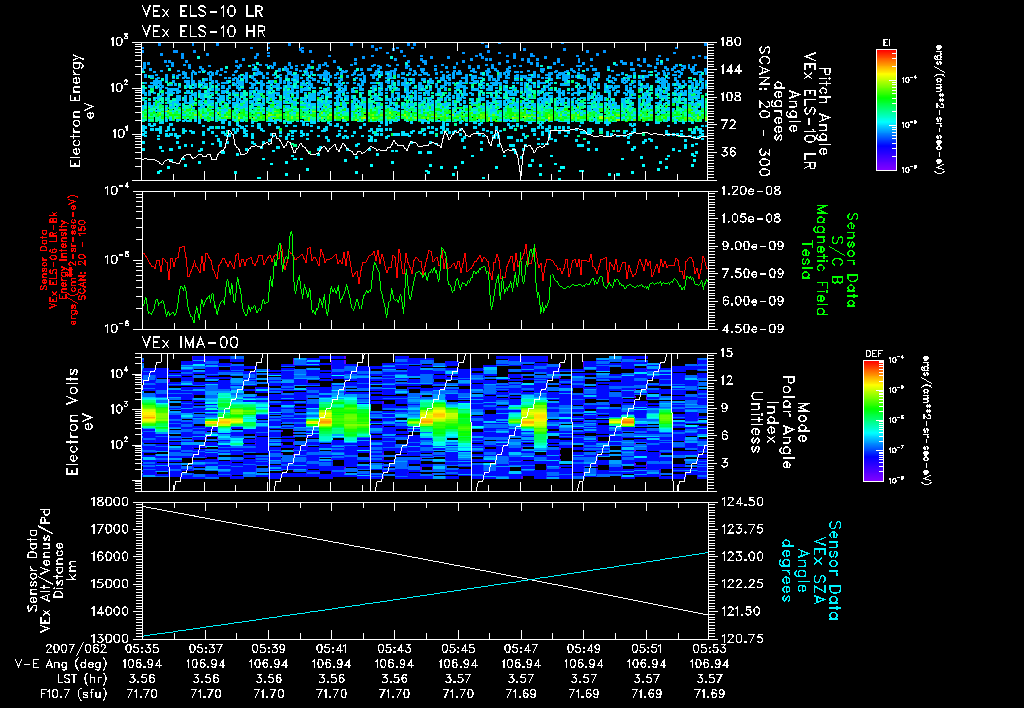Click the polar angle index tick 12
The image size is (1024, 708).
point(727,380)
